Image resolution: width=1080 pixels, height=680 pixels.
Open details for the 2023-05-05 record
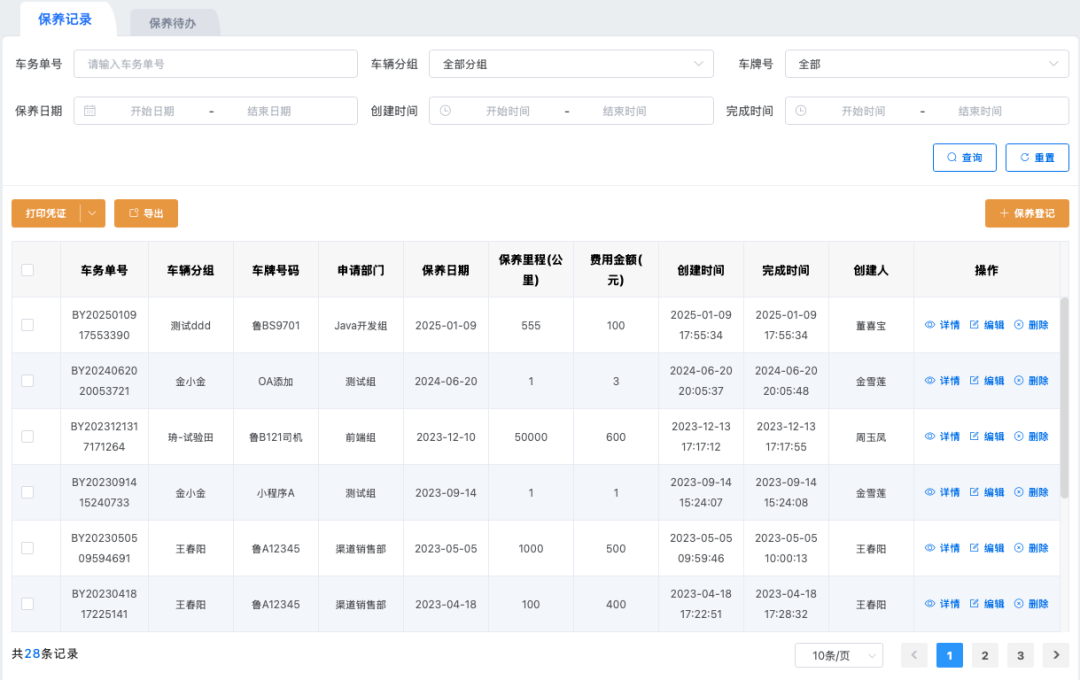pyautogui.click(x=942, y=548)
